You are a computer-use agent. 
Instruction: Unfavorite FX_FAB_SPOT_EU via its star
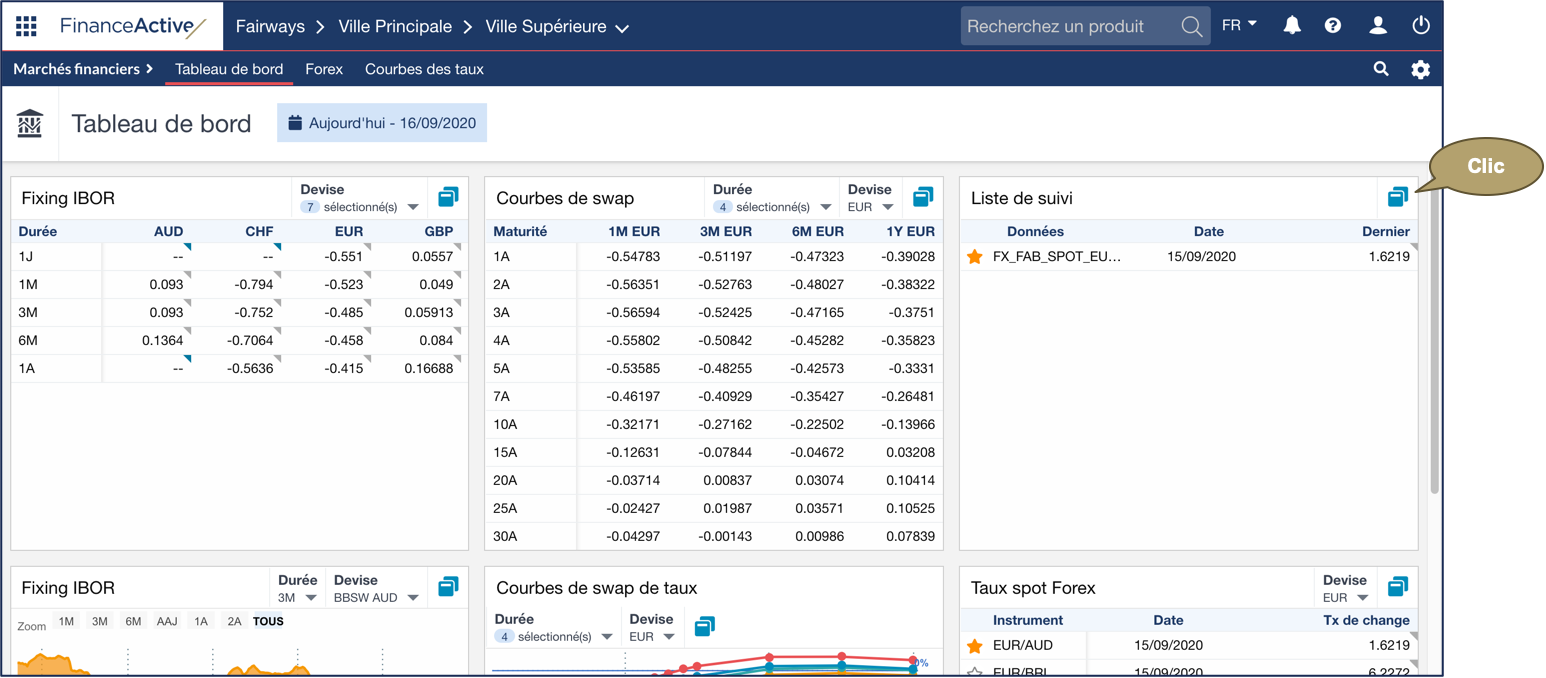click(975, 257)
